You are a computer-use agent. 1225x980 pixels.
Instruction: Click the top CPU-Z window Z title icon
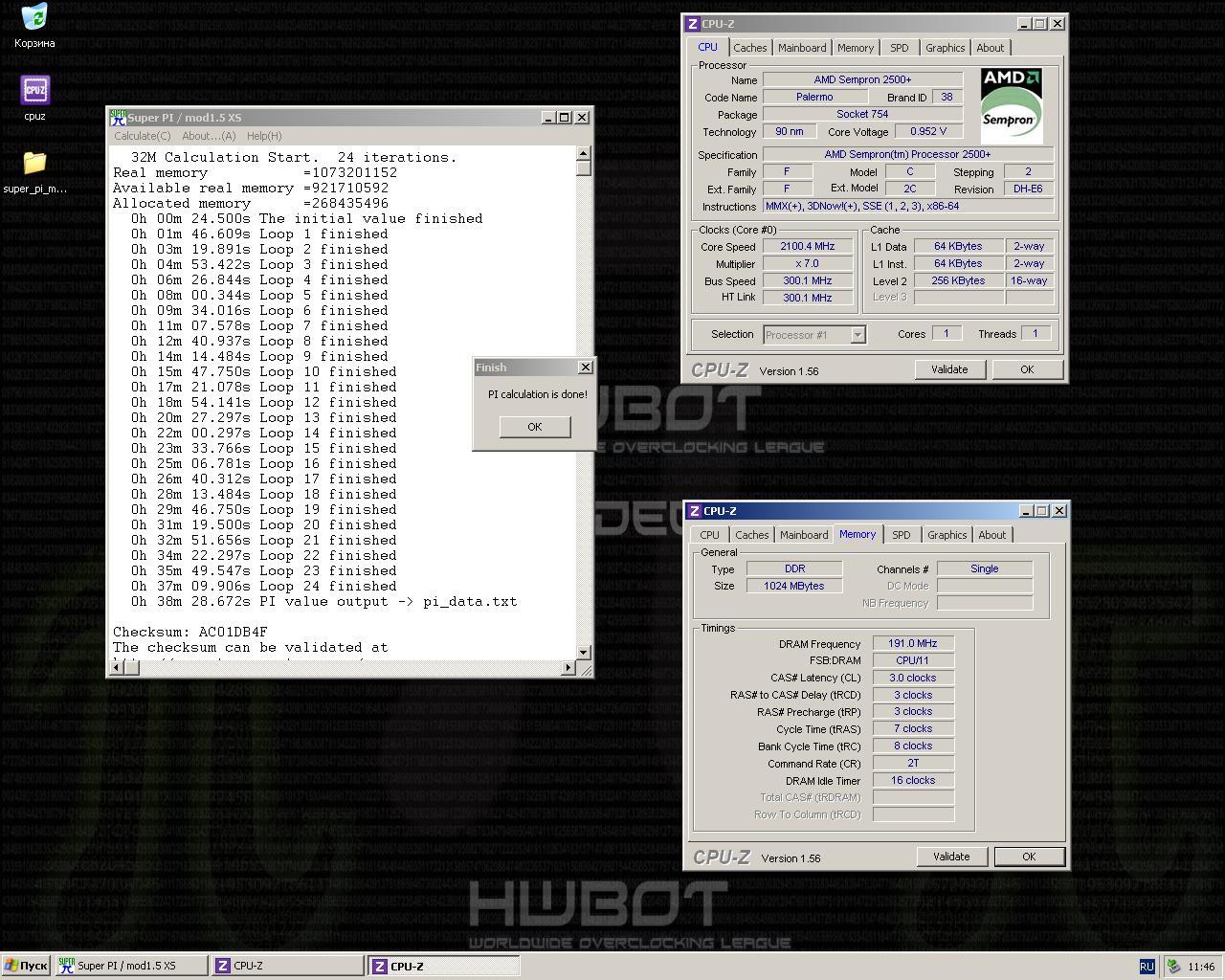tap(693, 24)
